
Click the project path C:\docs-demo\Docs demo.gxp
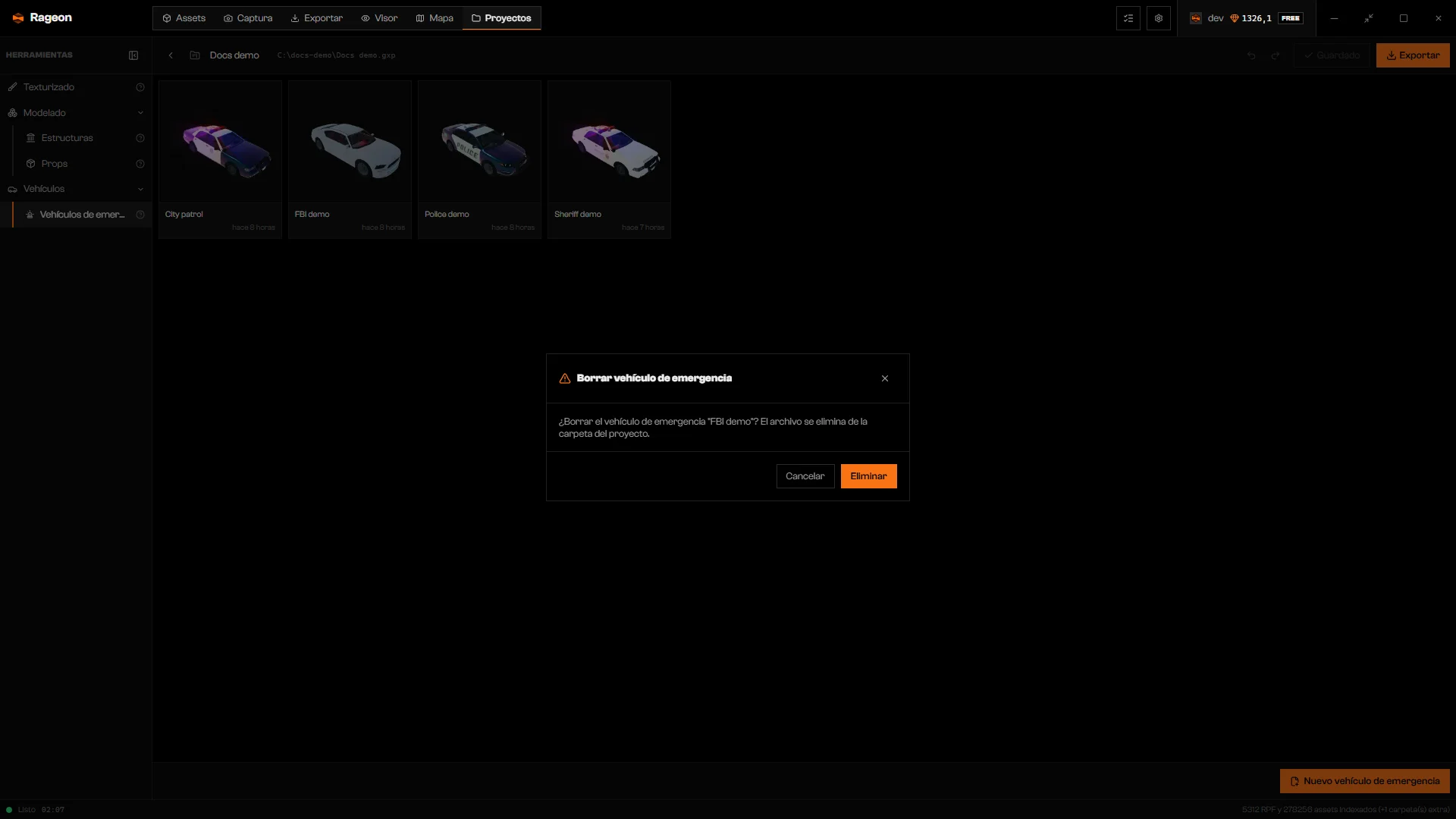click(336, 55)
